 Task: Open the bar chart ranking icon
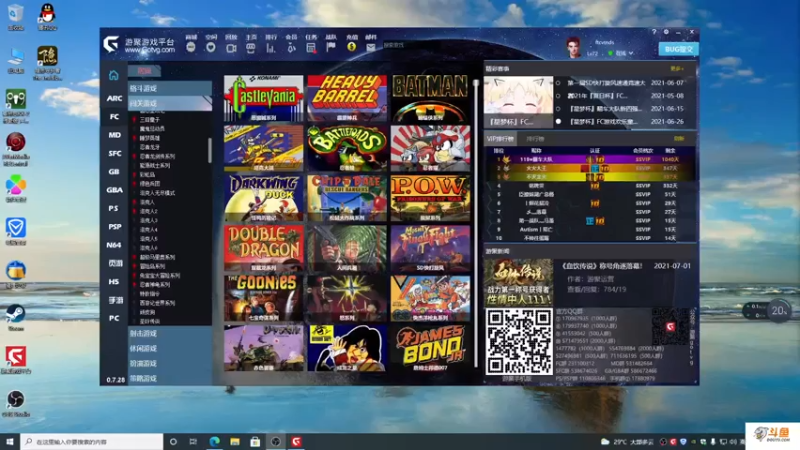coord(270,48)
